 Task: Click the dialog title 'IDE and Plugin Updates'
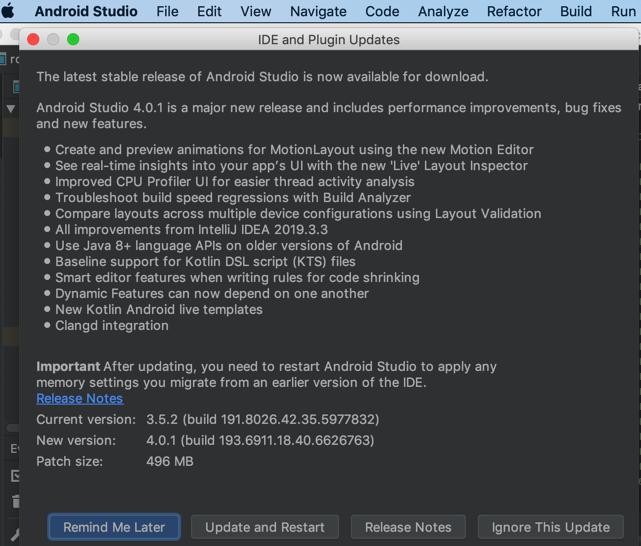(329, 40)
